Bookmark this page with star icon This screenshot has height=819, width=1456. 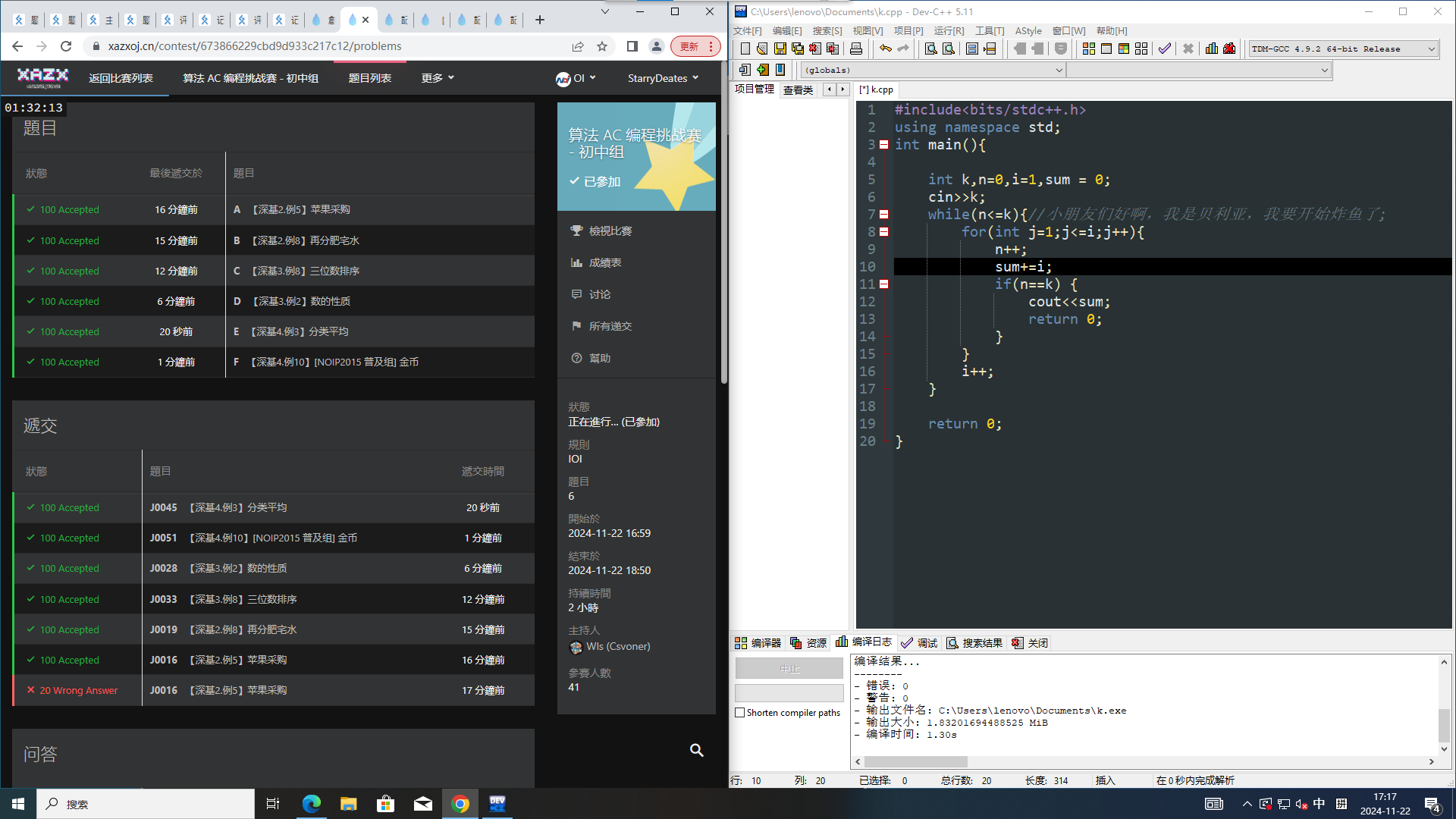click(x=602, y=46)
